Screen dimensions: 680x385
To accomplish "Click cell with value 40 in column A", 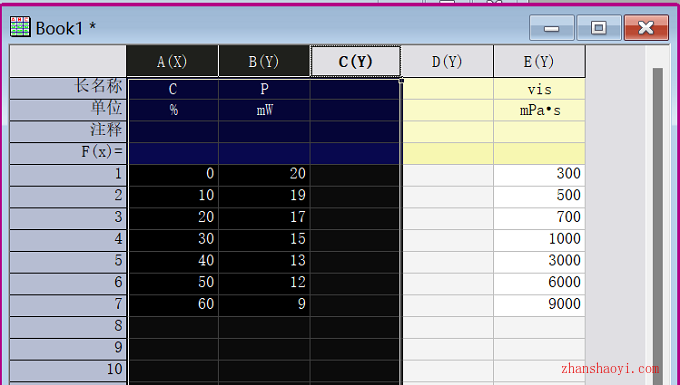I will (173, 262).
